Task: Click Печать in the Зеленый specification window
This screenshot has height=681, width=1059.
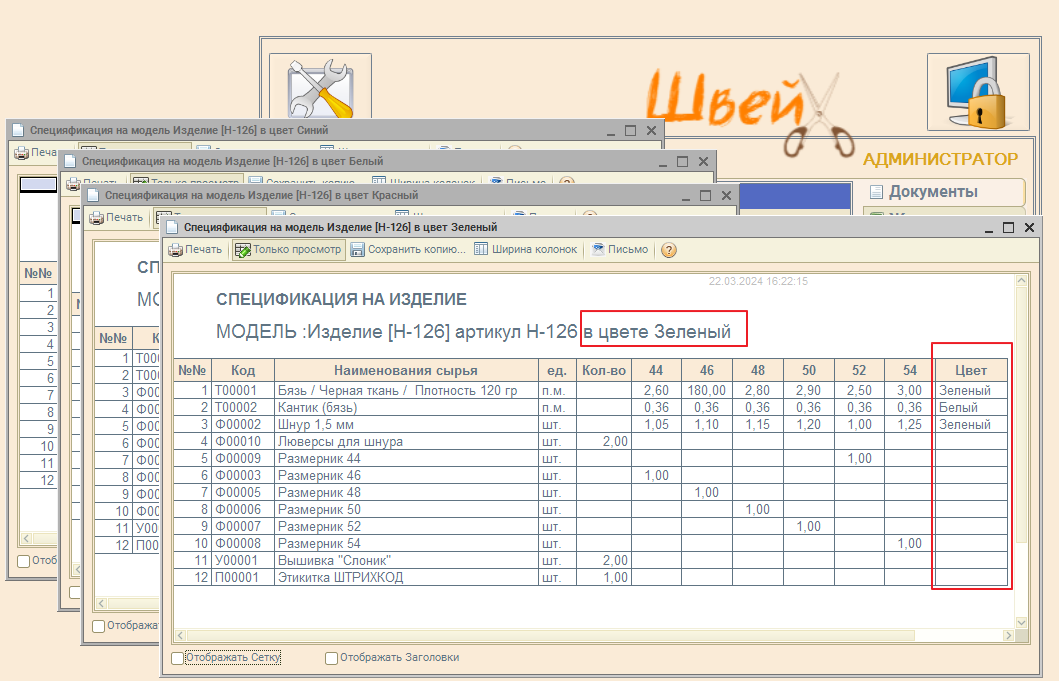Action: pos(195,249)
